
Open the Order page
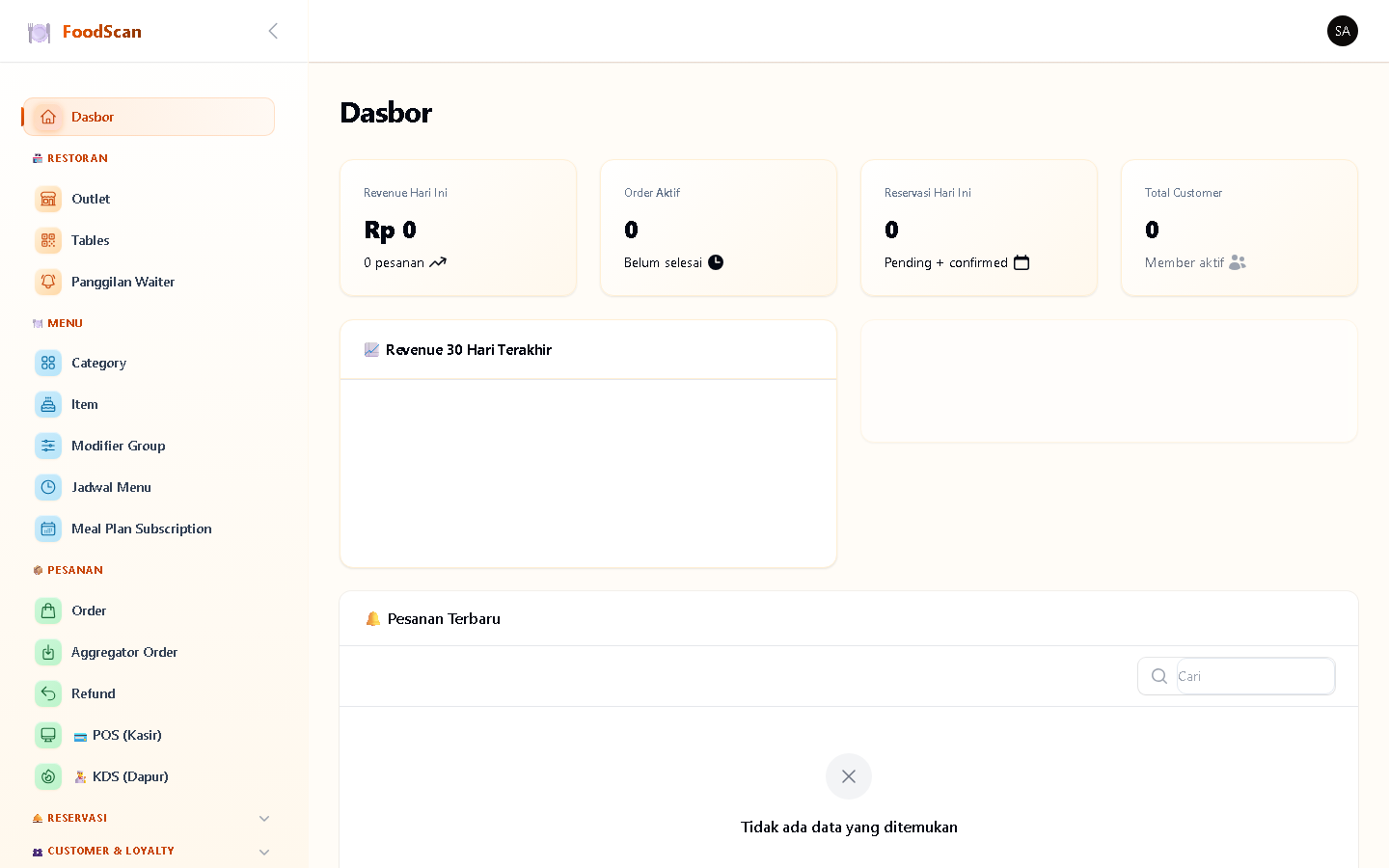150,610
